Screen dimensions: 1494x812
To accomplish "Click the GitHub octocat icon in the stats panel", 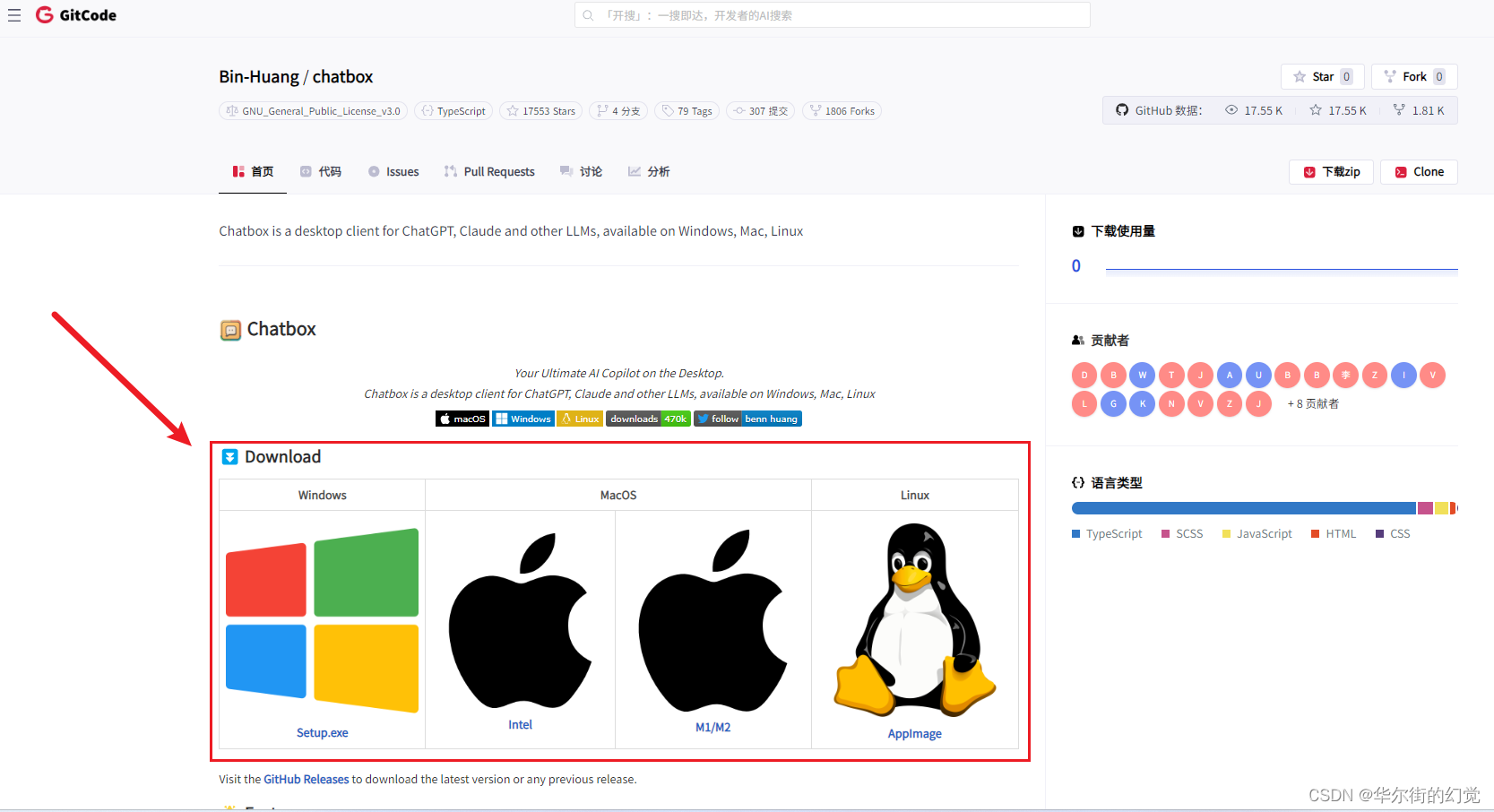I will 1122,110.
